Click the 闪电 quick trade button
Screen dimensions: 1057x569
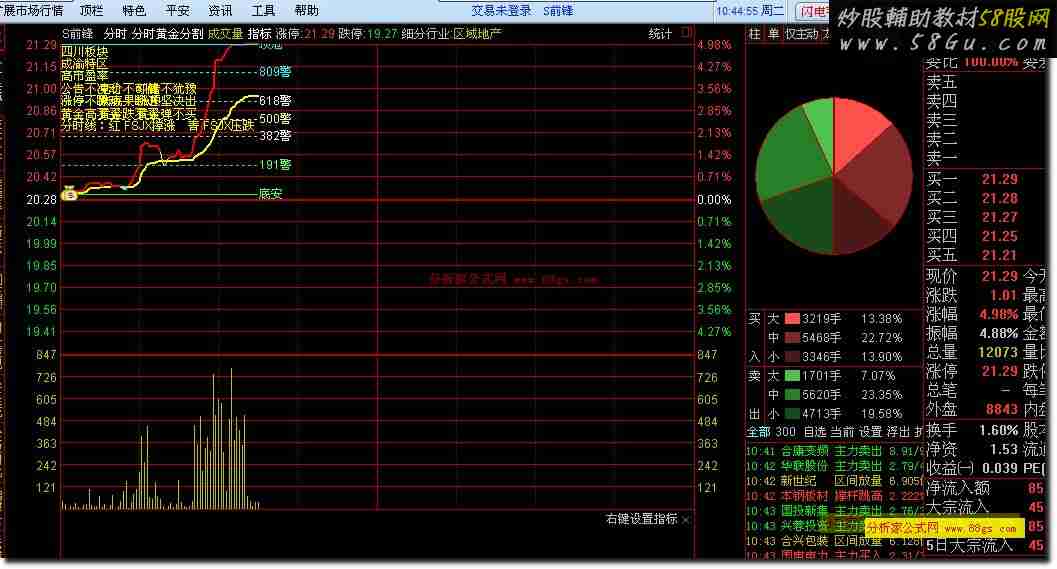click(x=814, y=11)
